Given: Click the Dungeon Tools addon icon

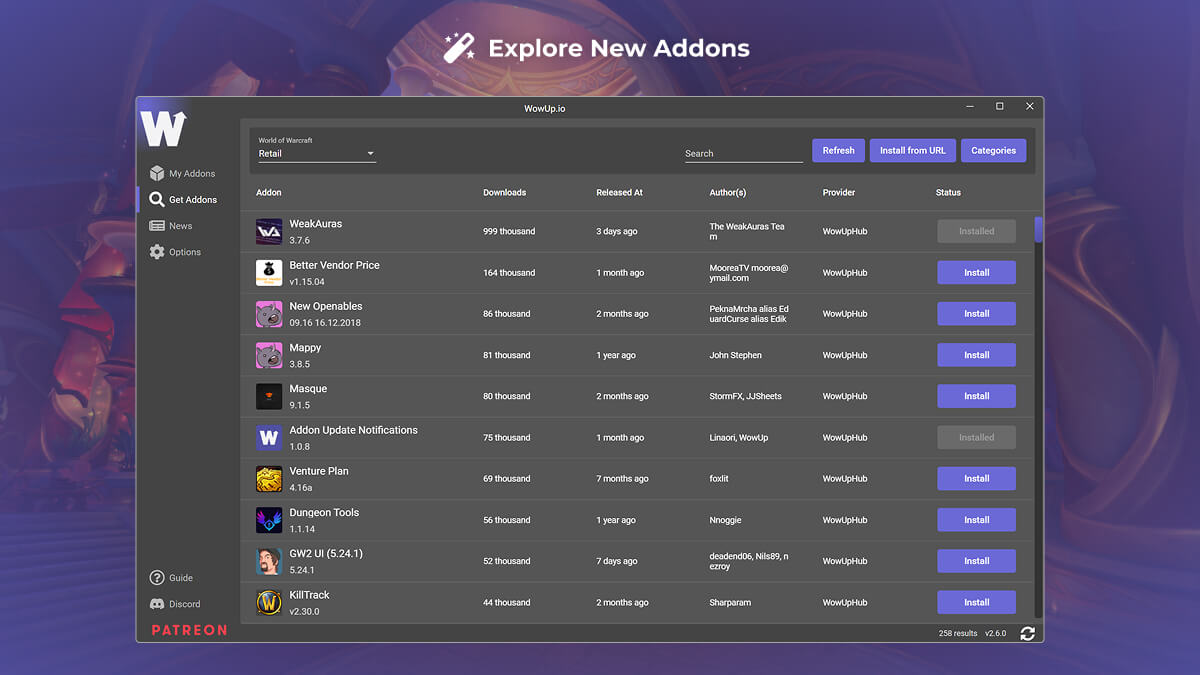Looking at the screenshot, I should (x=269, y=520).
